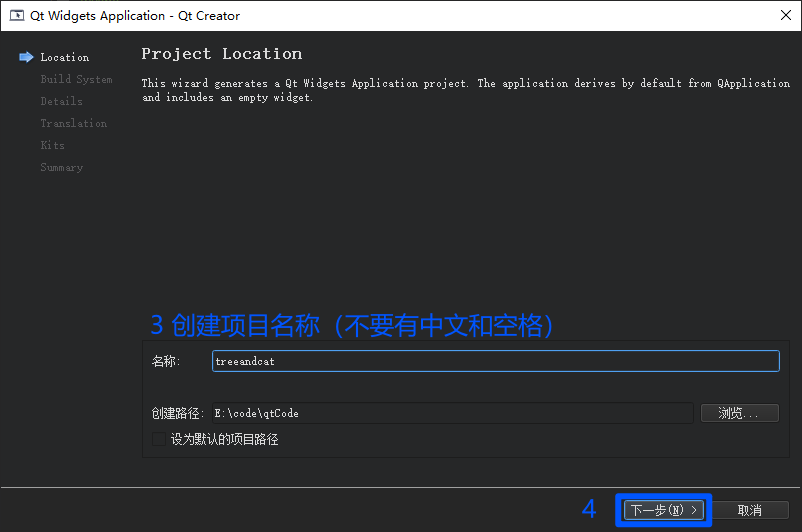Enable 设为默认的项目路径 checkbox
The height and width of the screenshot is (532, 802).
tap(159, 439)
